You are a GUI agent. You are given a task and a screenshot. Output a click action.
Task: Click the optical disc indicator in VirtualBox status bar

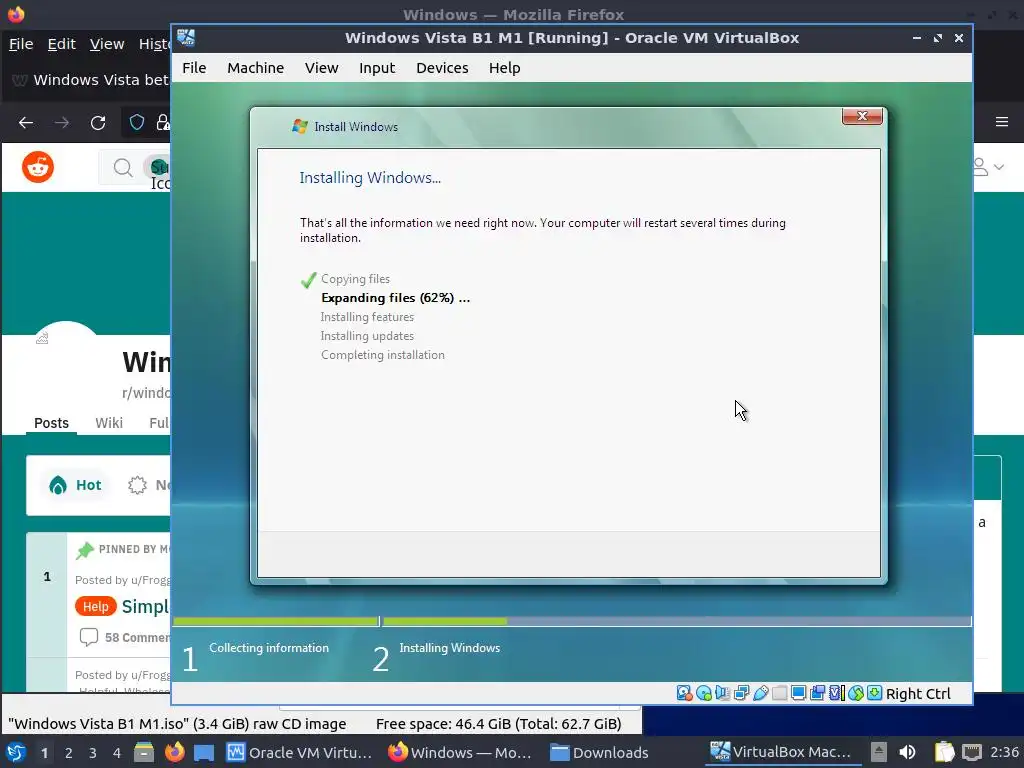703,693
